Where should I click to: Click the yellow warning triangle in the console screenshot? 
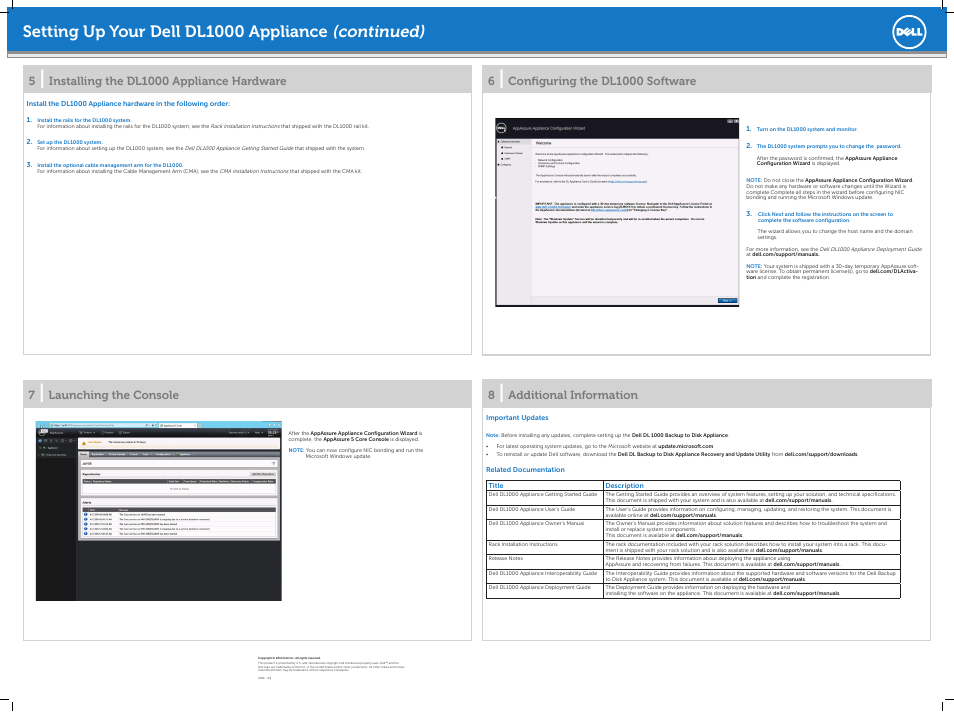coord(84,443)
